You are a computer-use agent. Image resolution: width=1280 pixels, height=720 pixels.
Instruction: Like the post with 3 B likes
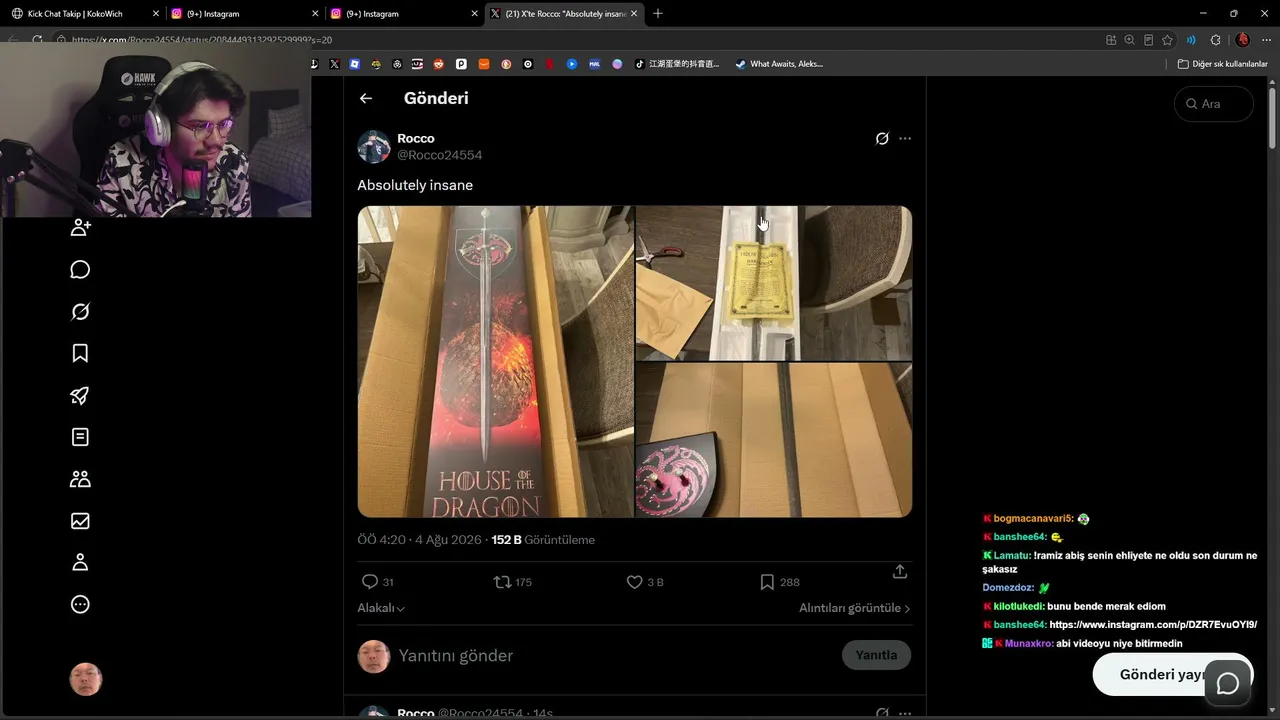(x=634, y=582)
